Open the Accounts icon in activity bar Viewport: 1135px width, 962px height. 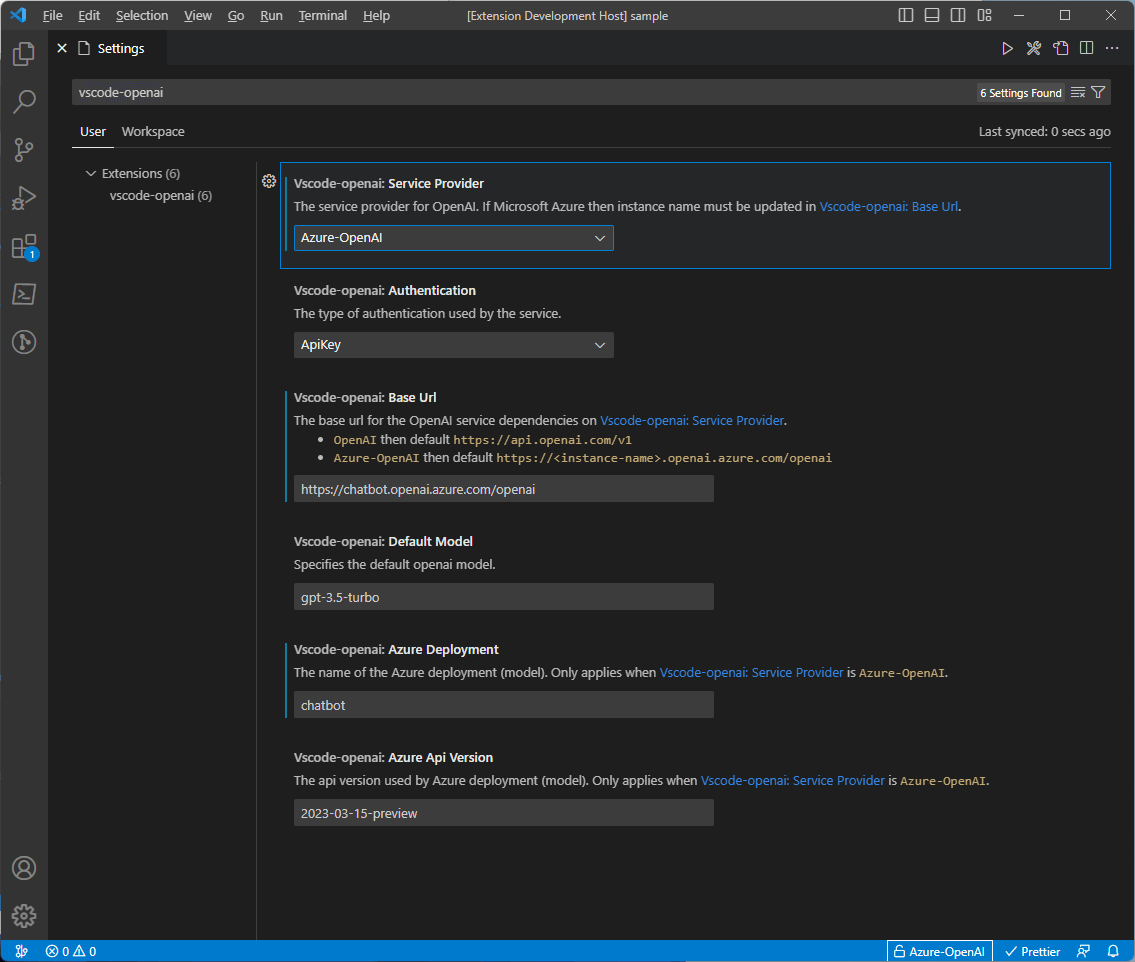[24, 868]
